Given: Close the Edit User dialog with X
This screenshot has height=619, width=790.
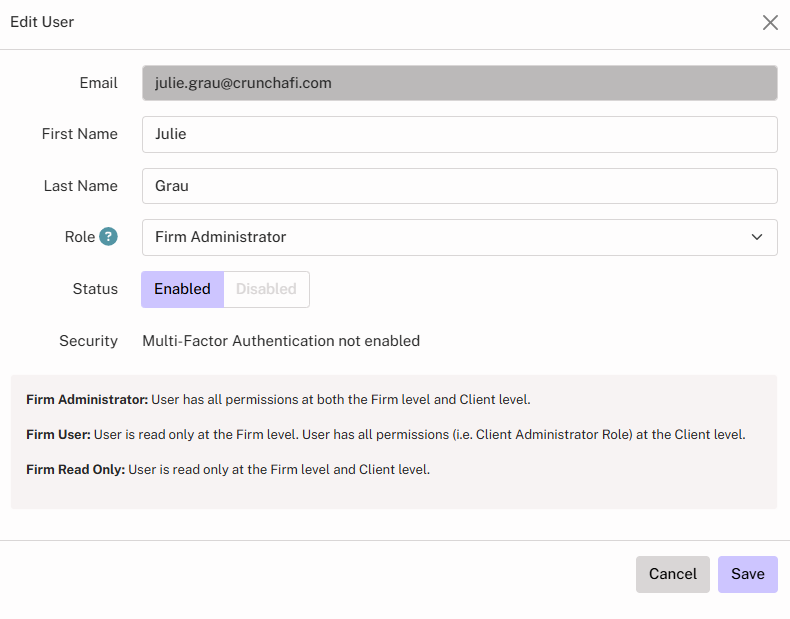Looking at the screenshot, I should point(770,22).
